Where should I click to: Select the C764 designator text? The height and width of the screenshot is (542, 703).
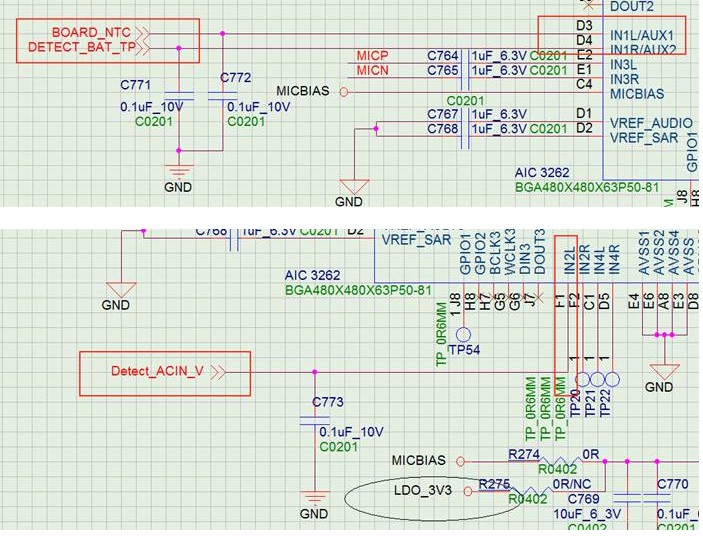(443, 56)
